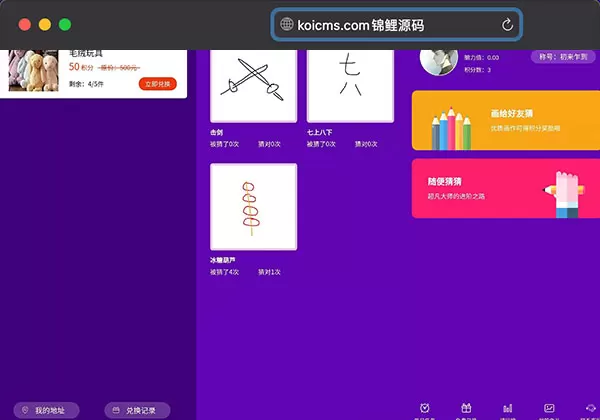Click 剩余: 4/5件 stock text
Viewport: 600px width, 420px height.
click(x=86, y=84)
